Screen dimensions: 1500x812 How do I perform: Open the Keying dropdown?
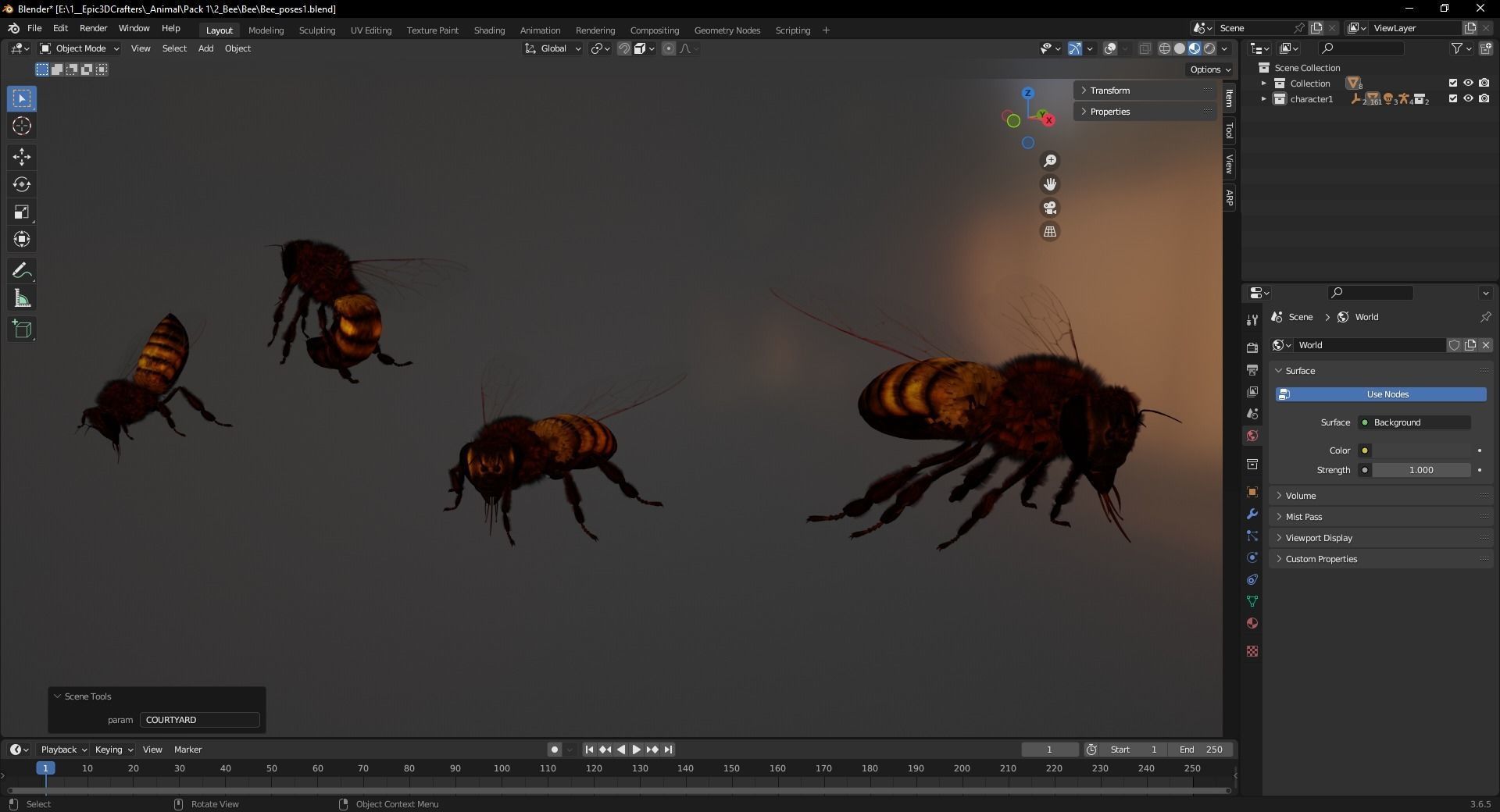[113, 750]
